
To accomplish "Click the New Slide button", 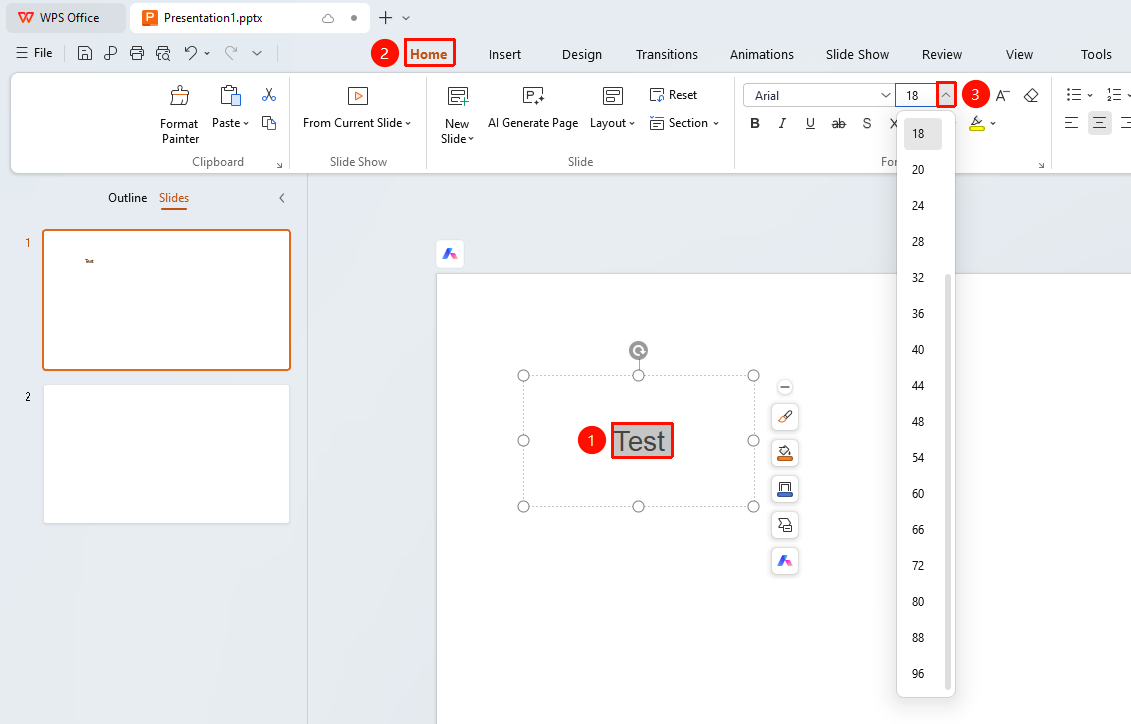I will (457, 115).
